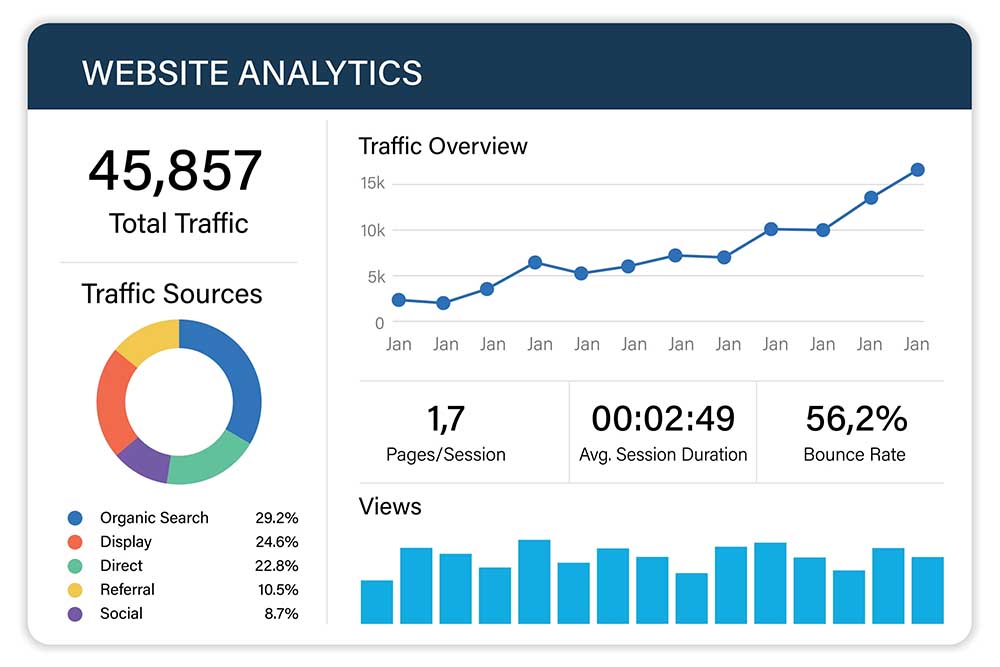The height and width of the screenshot is (667, 1000).
Task: Toggle the Organic Search series in the legend
Action: [x=154, y=517]
